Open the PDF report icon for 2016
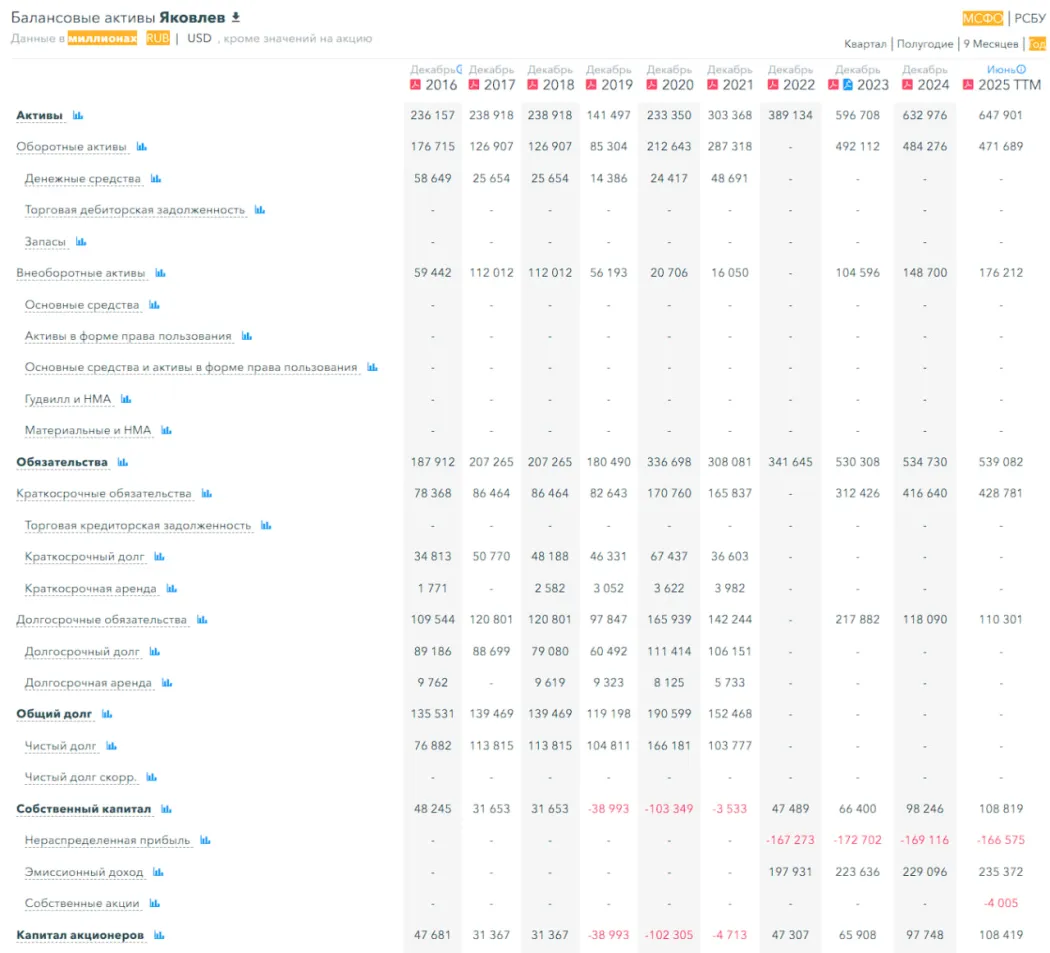 coord(416,85)
